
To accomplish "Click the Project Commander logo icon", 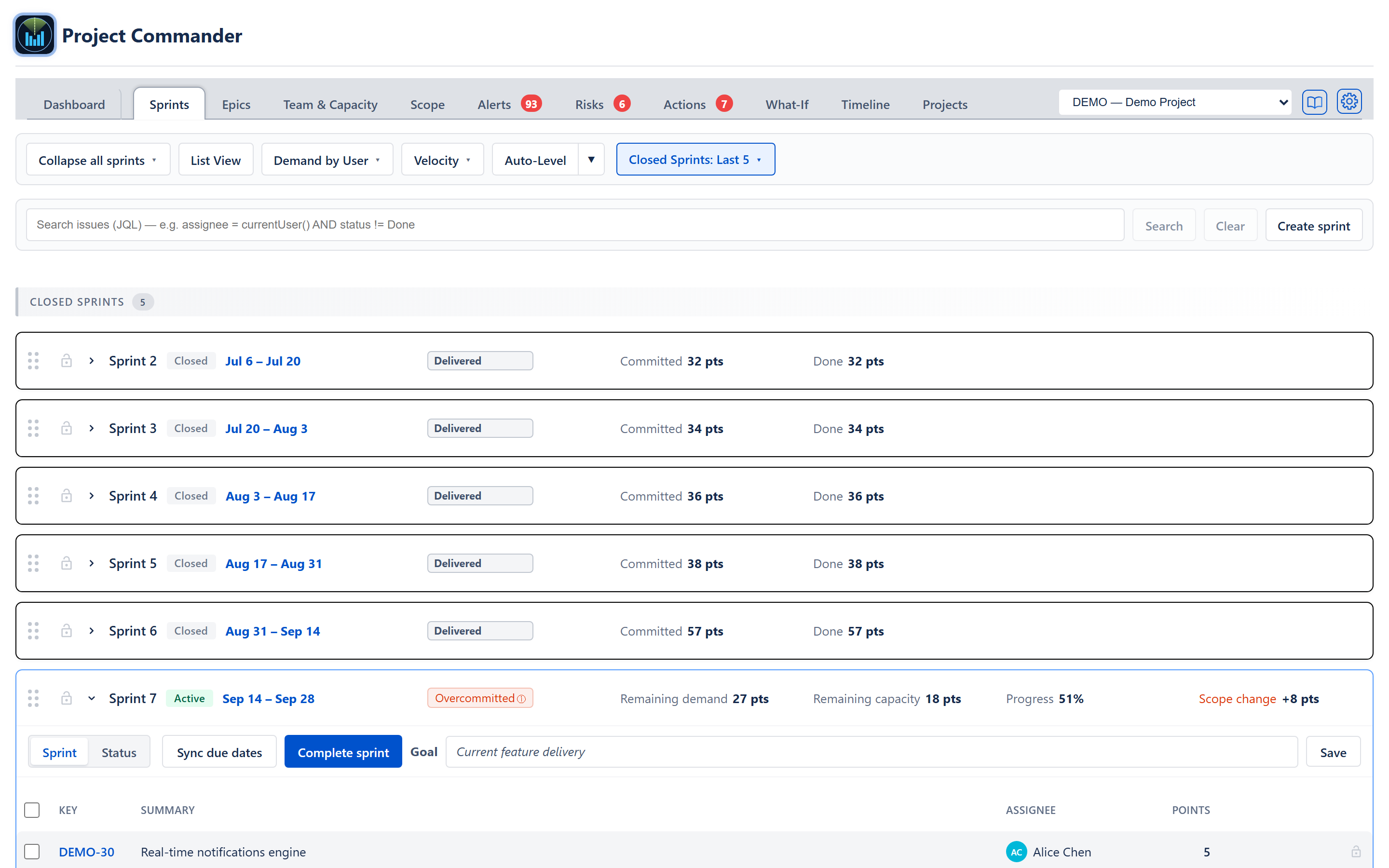I will 35,35.
